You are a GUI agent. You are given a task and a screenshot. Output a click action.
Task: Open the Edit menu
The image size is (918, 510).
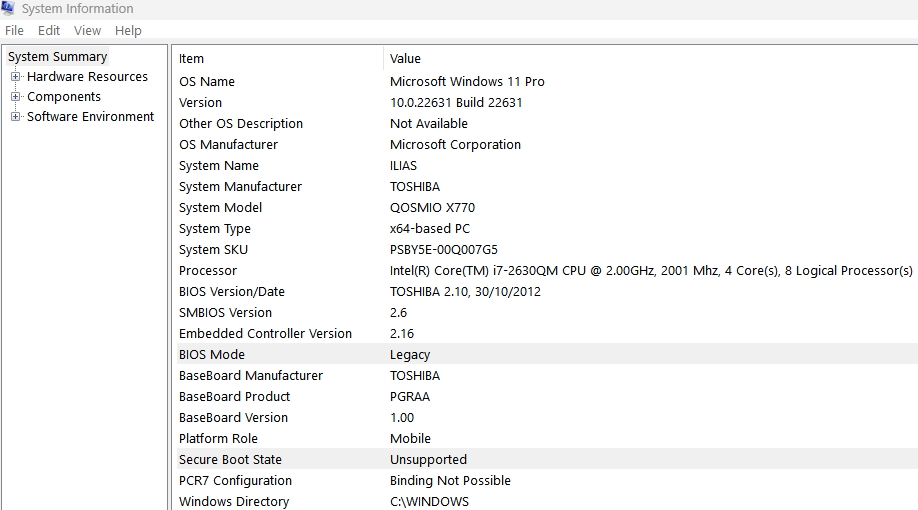tap(49, 30)
